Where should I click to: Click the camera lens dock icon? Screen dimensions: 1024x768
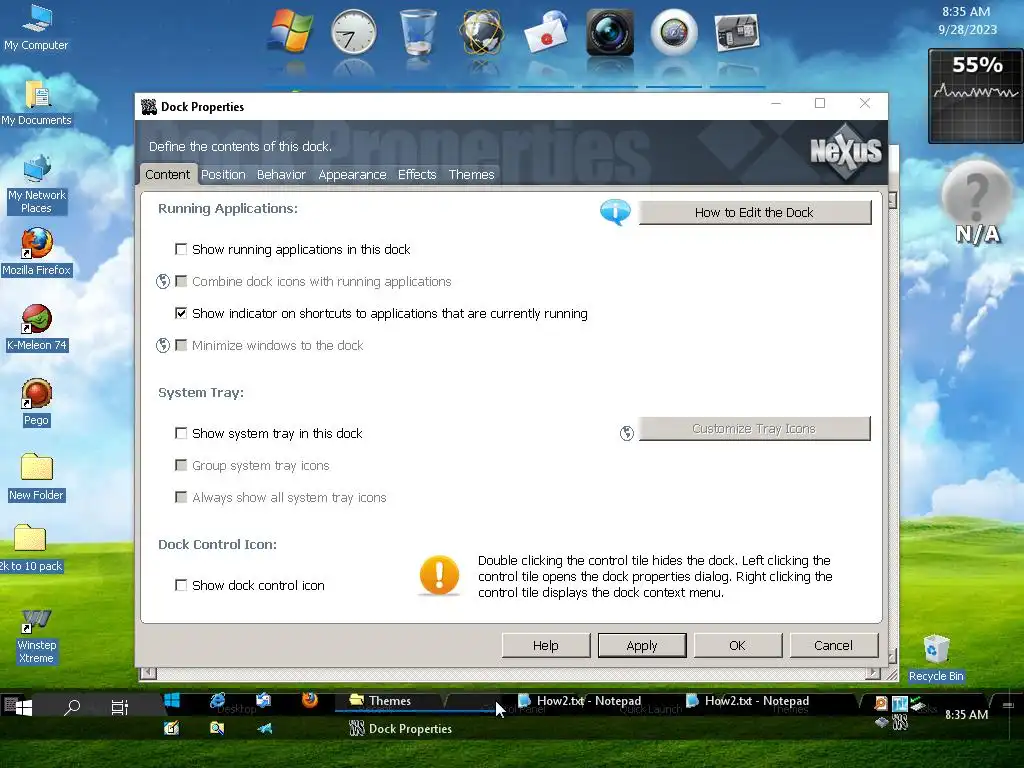point(609,32)
